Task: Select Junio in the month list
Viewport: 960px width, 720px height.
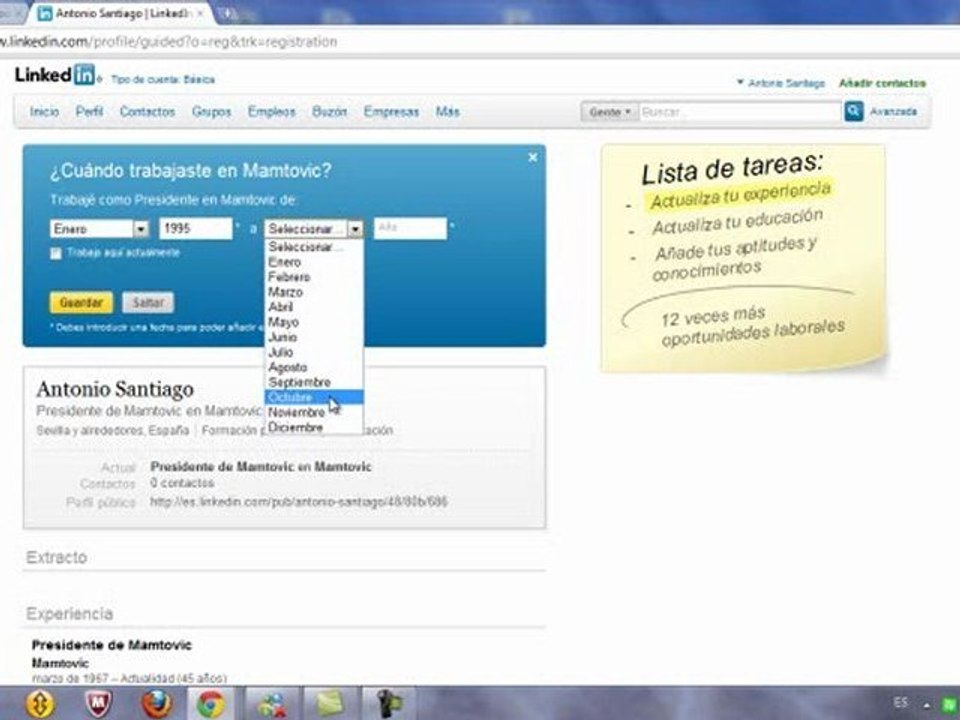Action: click(x=314, y=337)
